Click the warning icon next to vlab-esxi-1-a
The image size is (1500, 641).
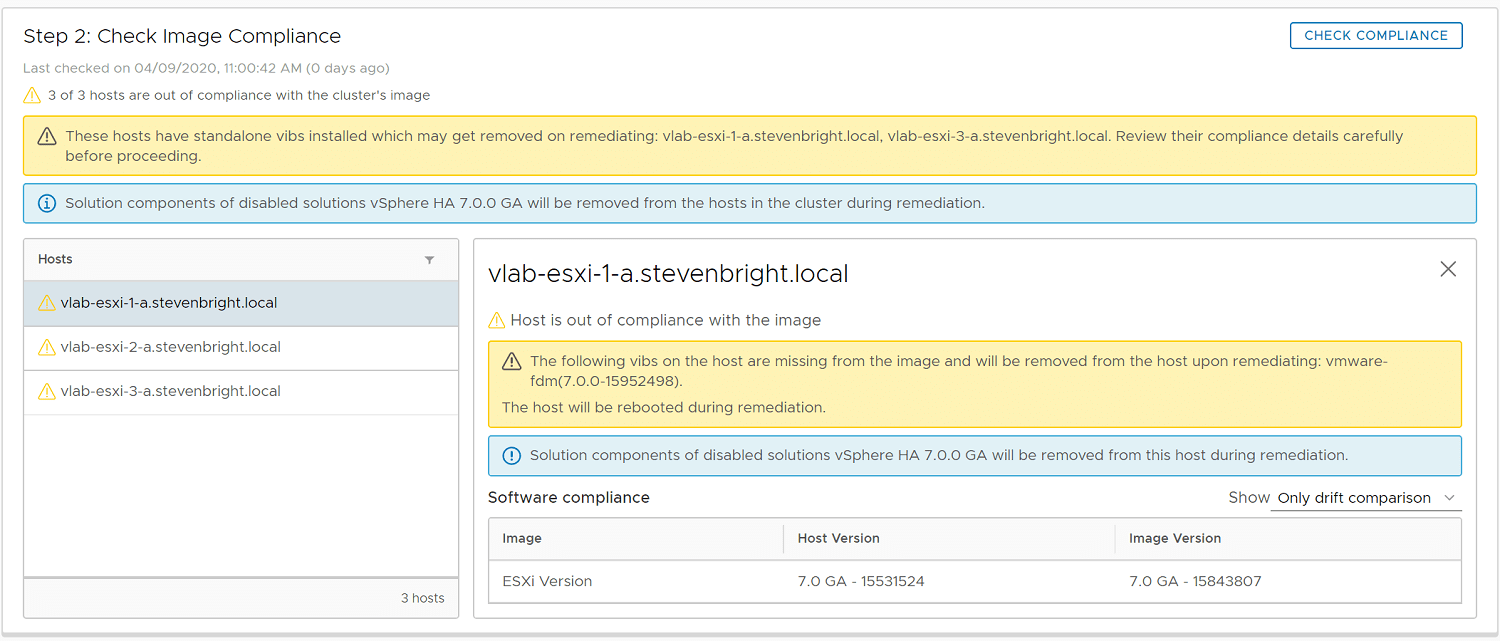pyautogui.click(x=45, y=302)
